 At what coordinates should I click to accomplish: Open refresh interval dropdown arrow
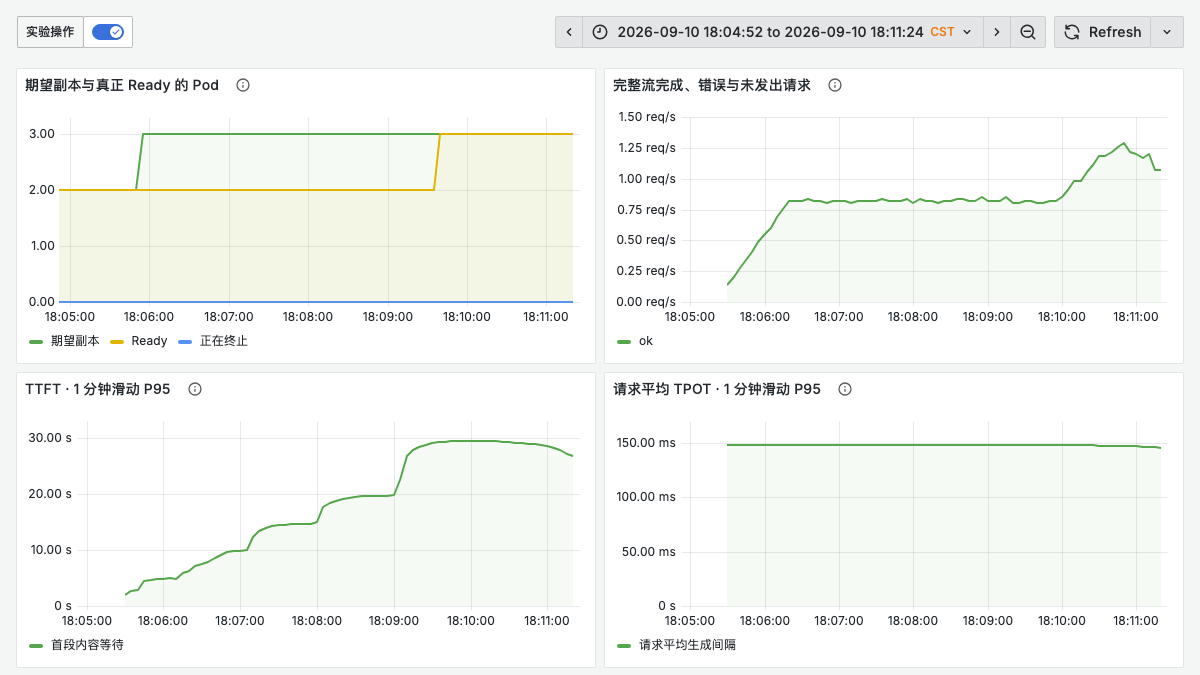tap(1167, 32)
